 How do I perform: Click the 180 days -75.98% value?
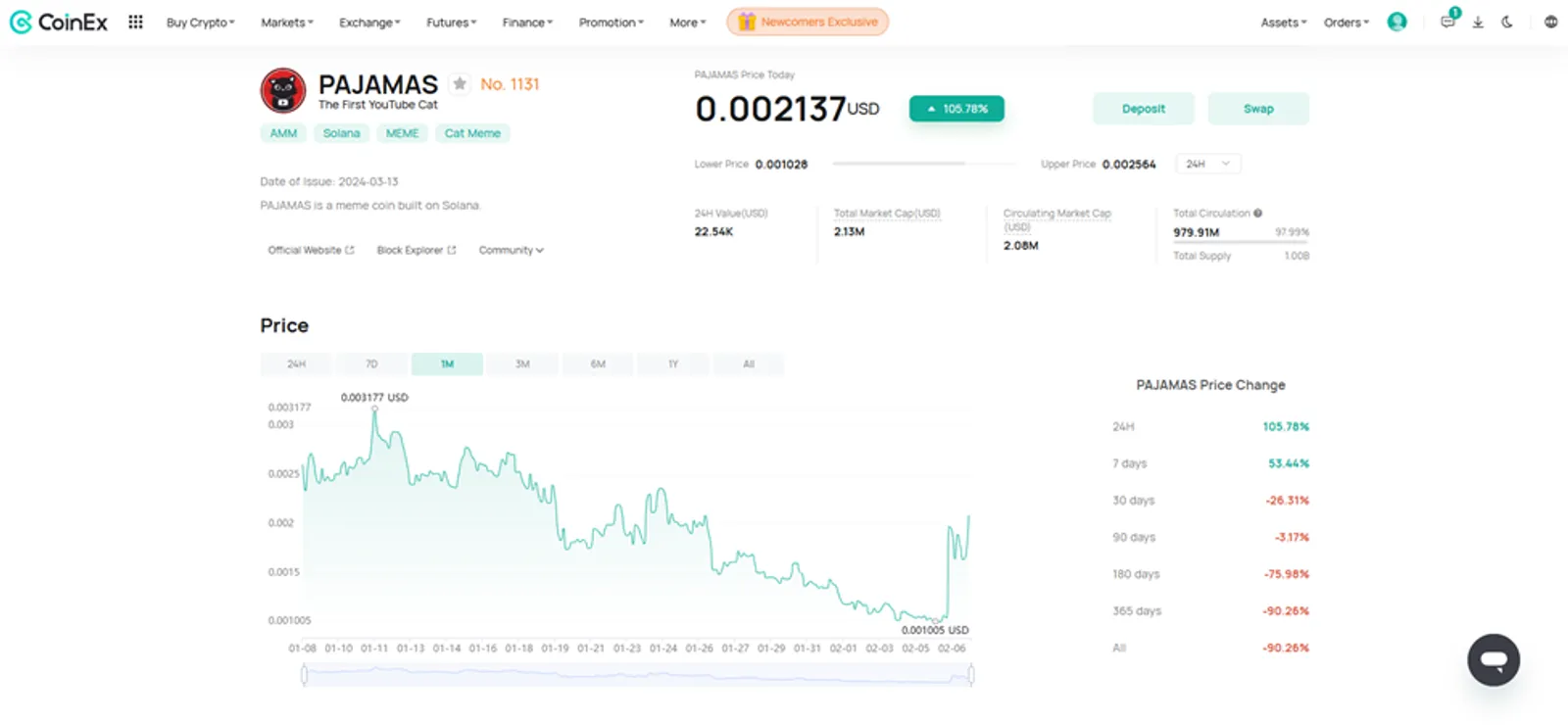pos(1287,574)
